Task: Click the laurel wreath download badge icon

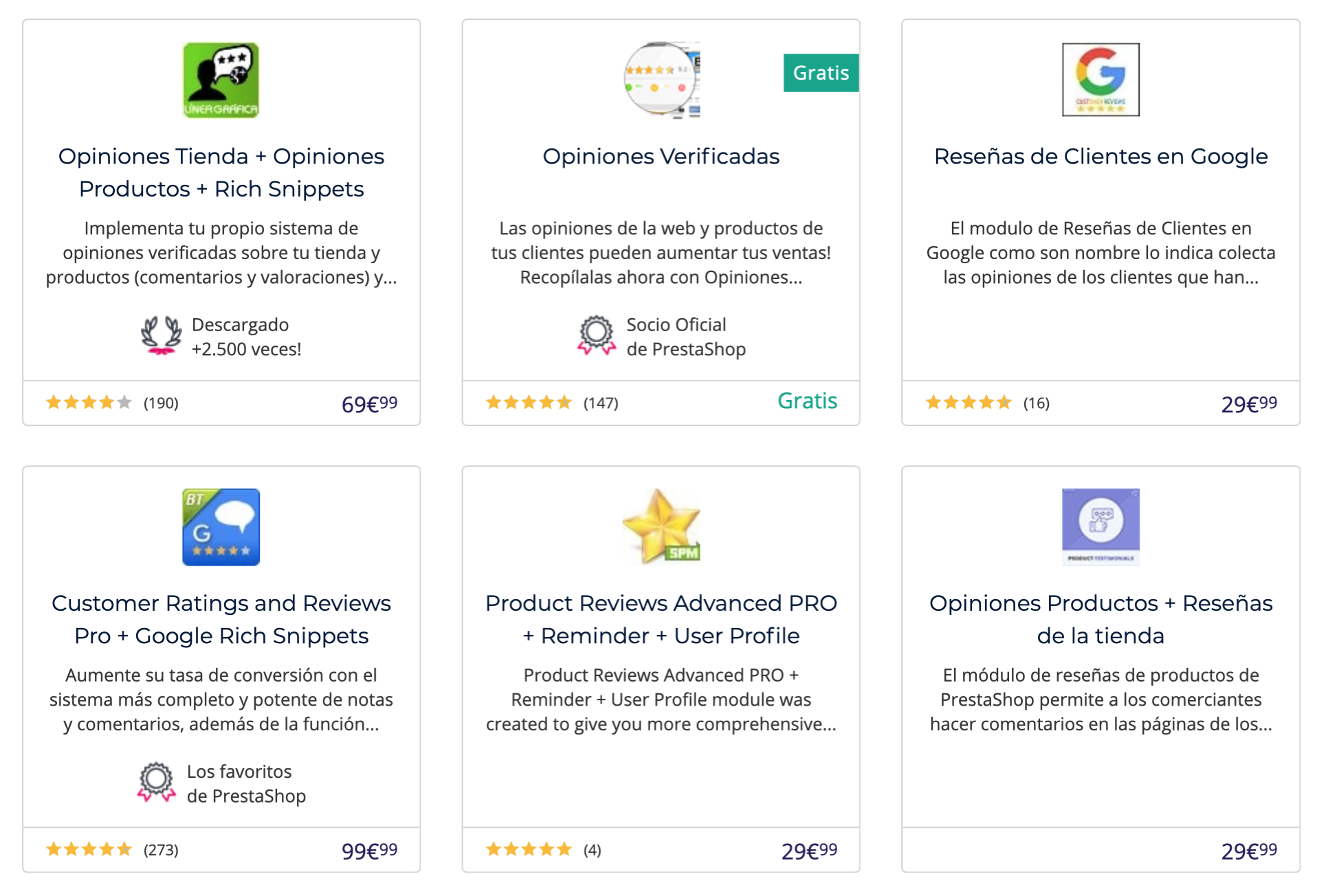Action: tap(162, 336)
